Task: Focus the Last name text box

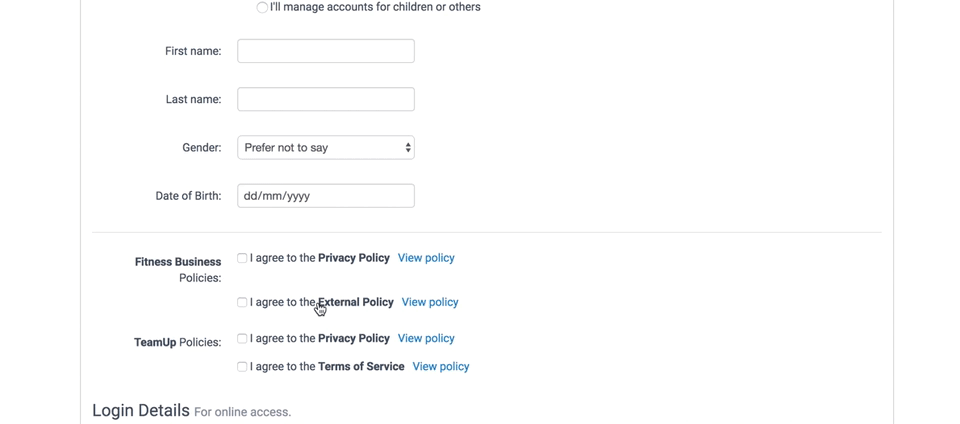Action: pos(325,99)
